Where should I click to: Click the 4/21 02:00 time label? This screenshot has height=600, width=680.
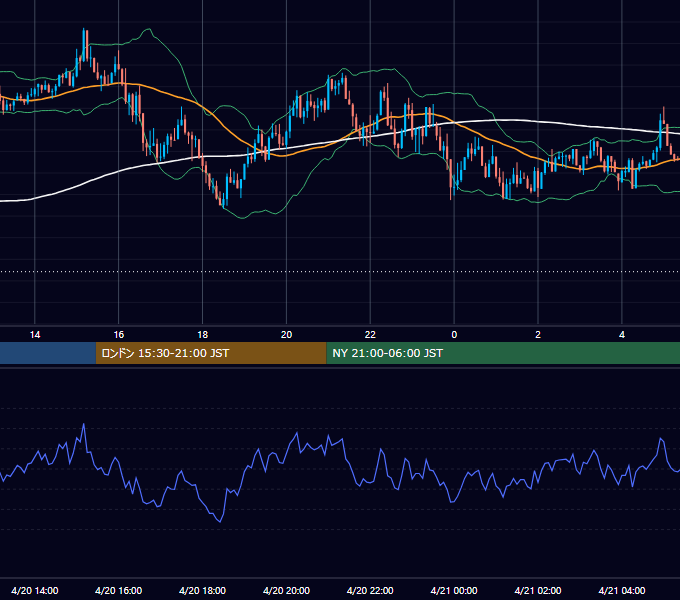click(x=538, y=590)
